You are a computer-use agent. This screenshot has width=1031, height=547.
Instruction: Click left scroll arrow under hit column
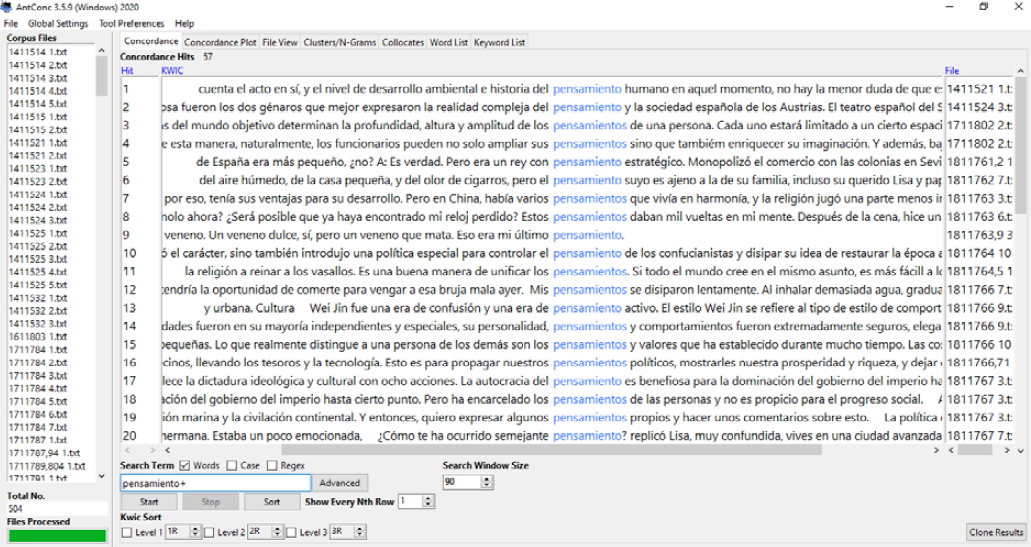(x=125, y=451)
